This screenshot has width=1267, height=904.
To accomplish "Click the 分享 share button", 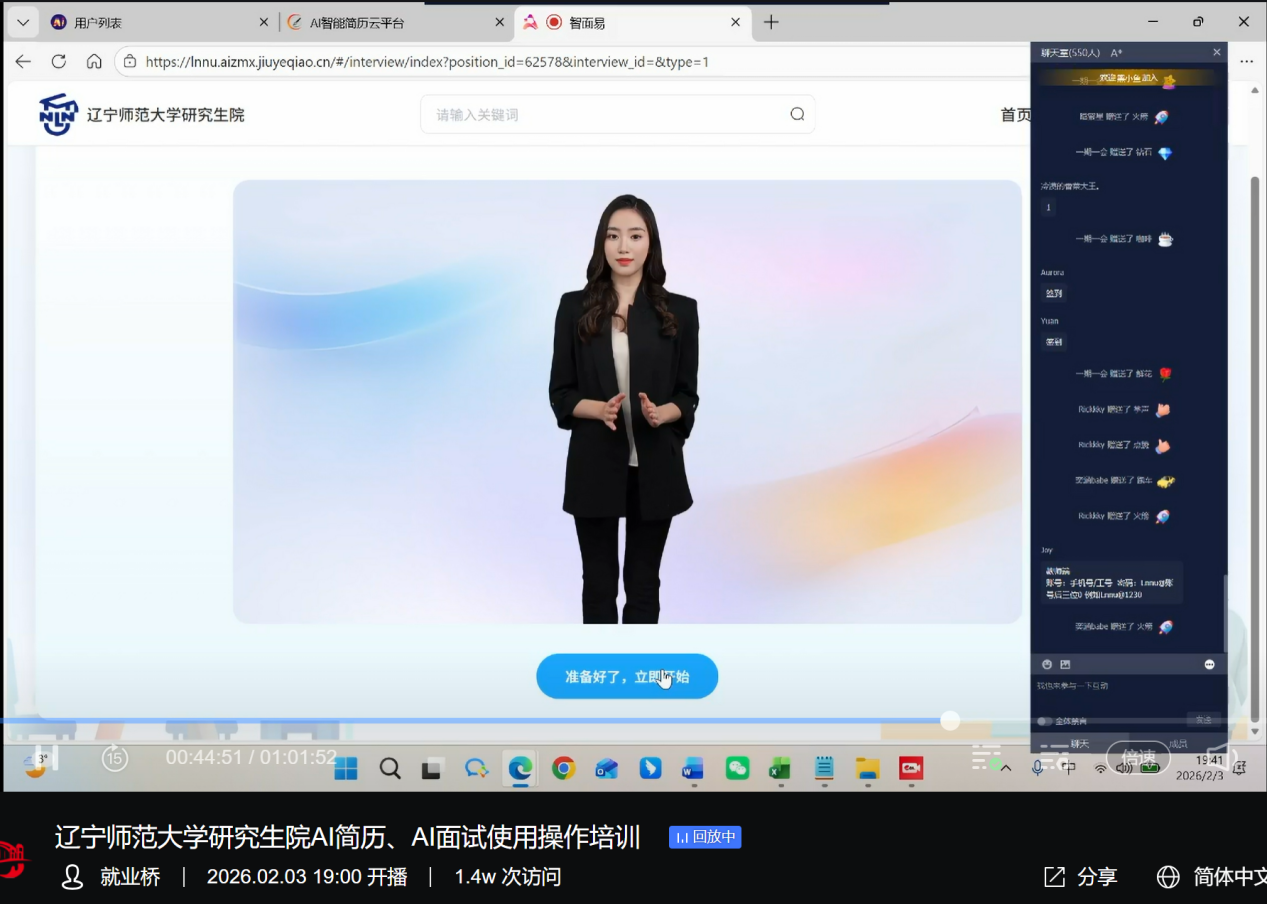I will click(1080, 877).
